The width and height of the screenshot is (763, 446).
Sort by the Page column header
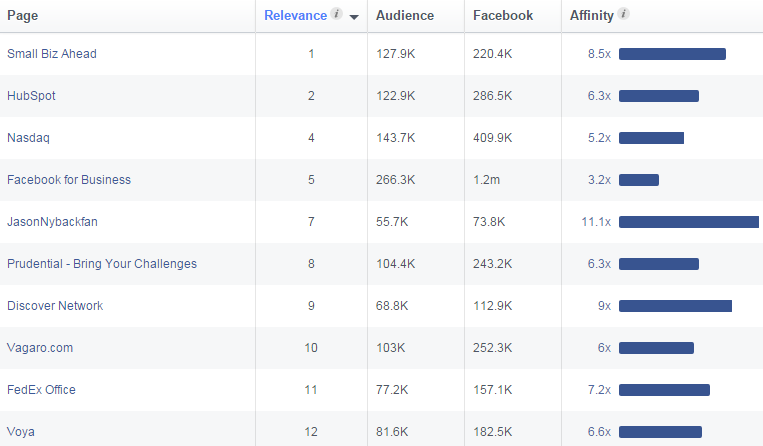[x=22, y=16]
